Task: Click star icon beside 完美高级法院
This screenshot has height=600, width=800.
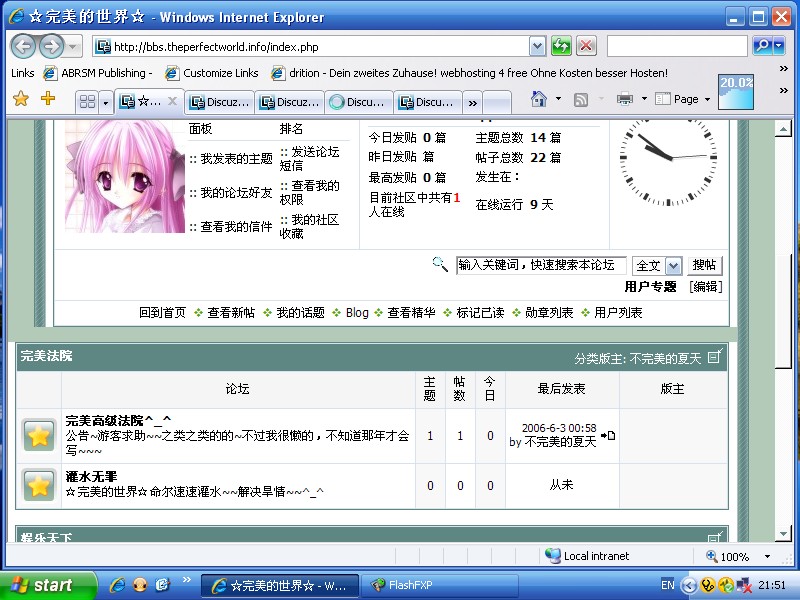Action: (39, 436)
